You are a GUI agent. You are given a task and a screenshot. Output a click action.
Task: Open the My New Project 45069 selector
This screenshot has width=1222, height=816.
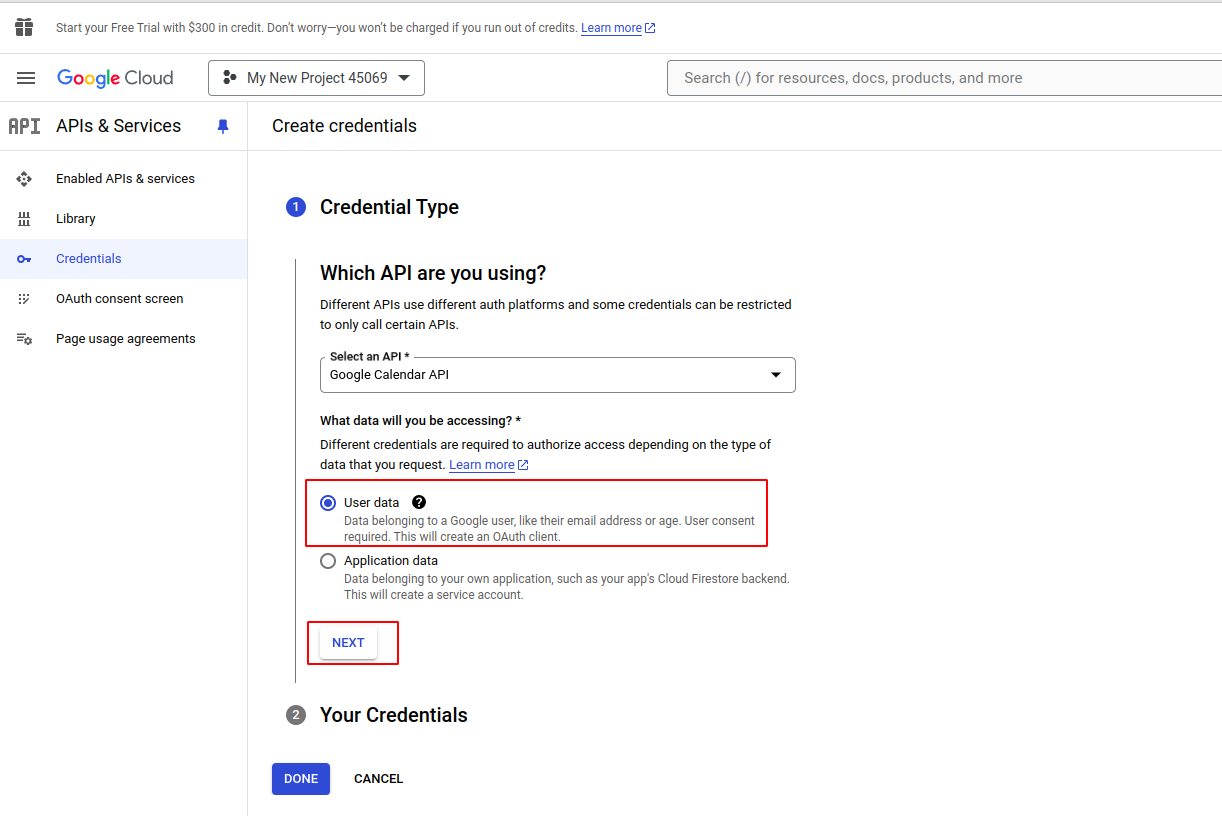coord(316,78)
